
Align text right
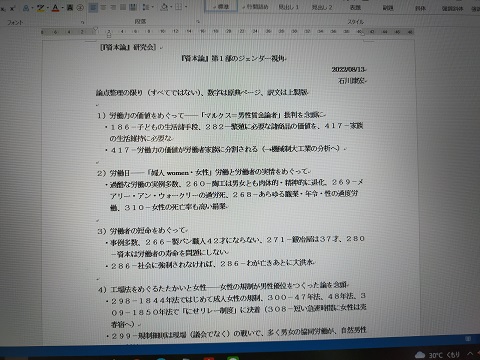113,7
